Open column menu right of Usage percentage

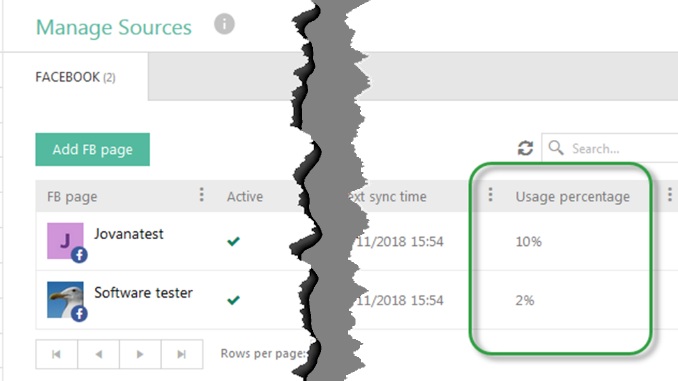click(x=669, y=195)
